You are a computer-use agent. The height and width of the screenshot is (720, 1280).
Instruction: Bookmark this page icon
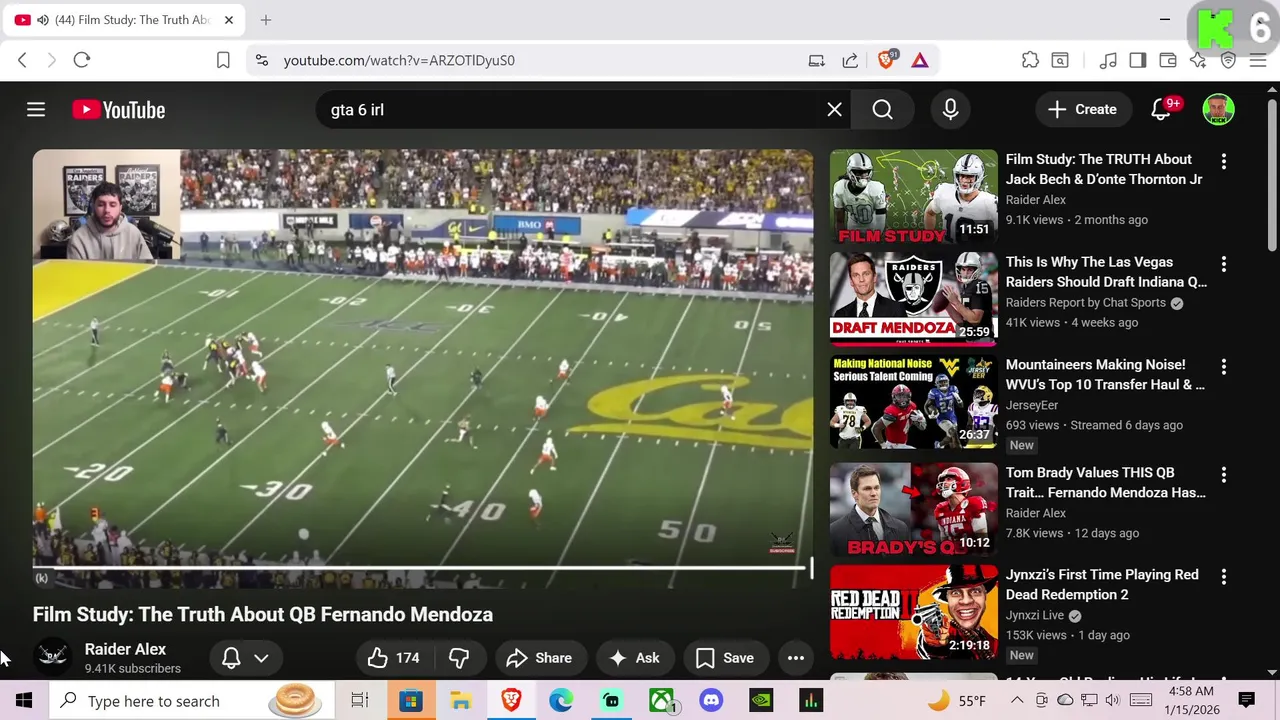[x=224, y=60]
